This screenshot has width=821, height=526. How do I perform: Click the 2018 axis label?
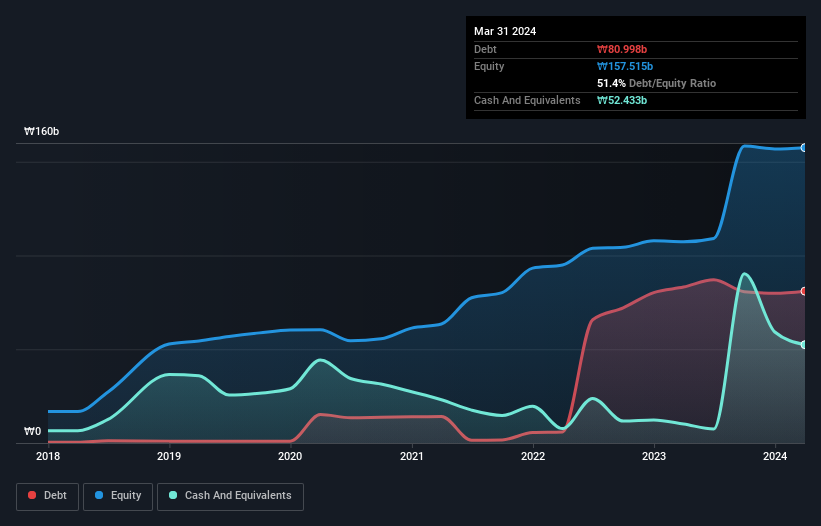pyautogui.click(x=48, y=456)
